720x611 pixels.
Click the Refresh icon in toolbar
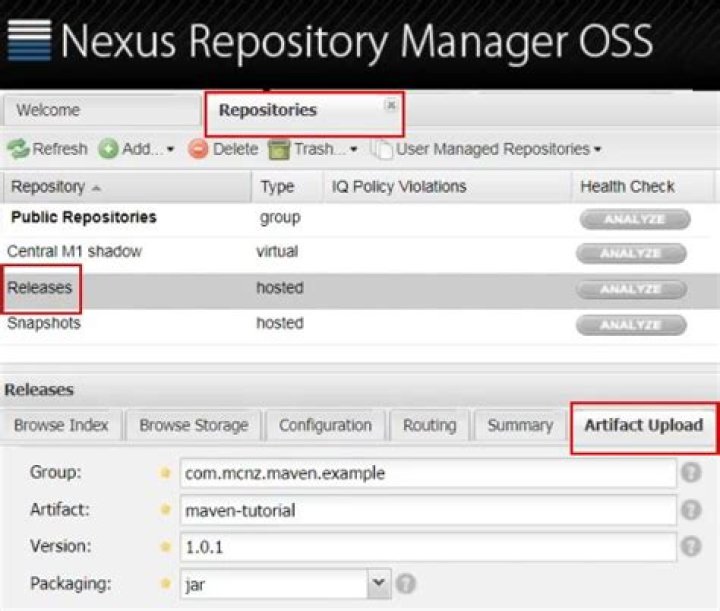(x=18, y=150)
